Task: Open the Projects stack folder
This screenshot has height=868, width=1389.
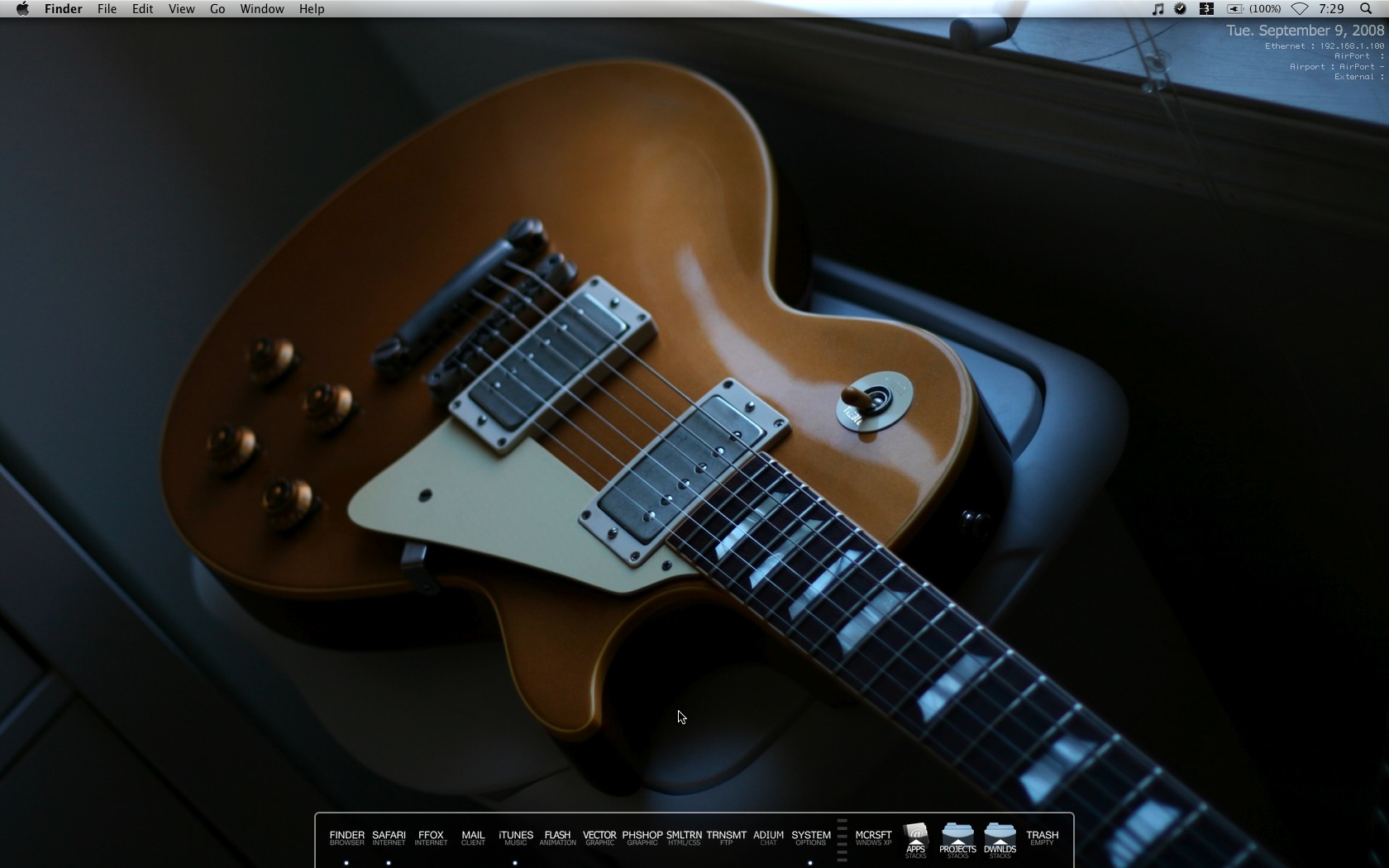Action: click(957, 841)
